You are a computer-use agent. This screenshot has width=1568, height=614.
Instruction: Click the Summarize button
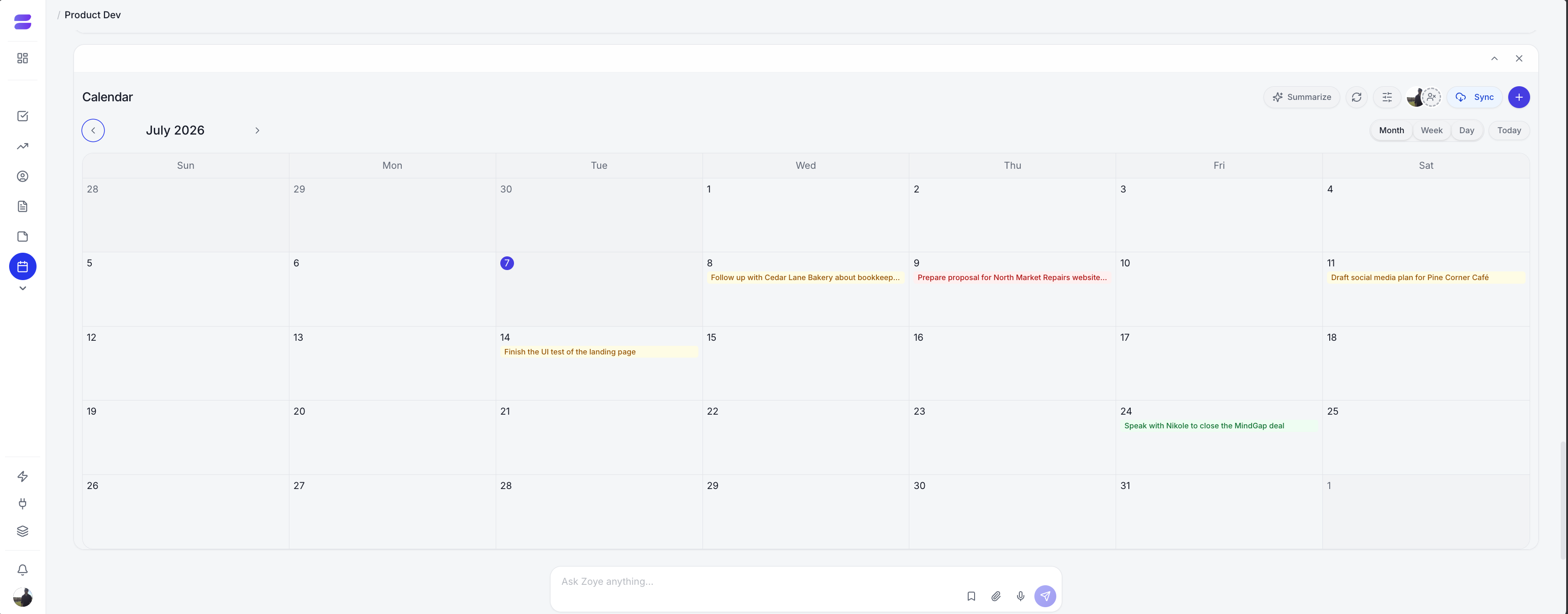coord(1301,97)
